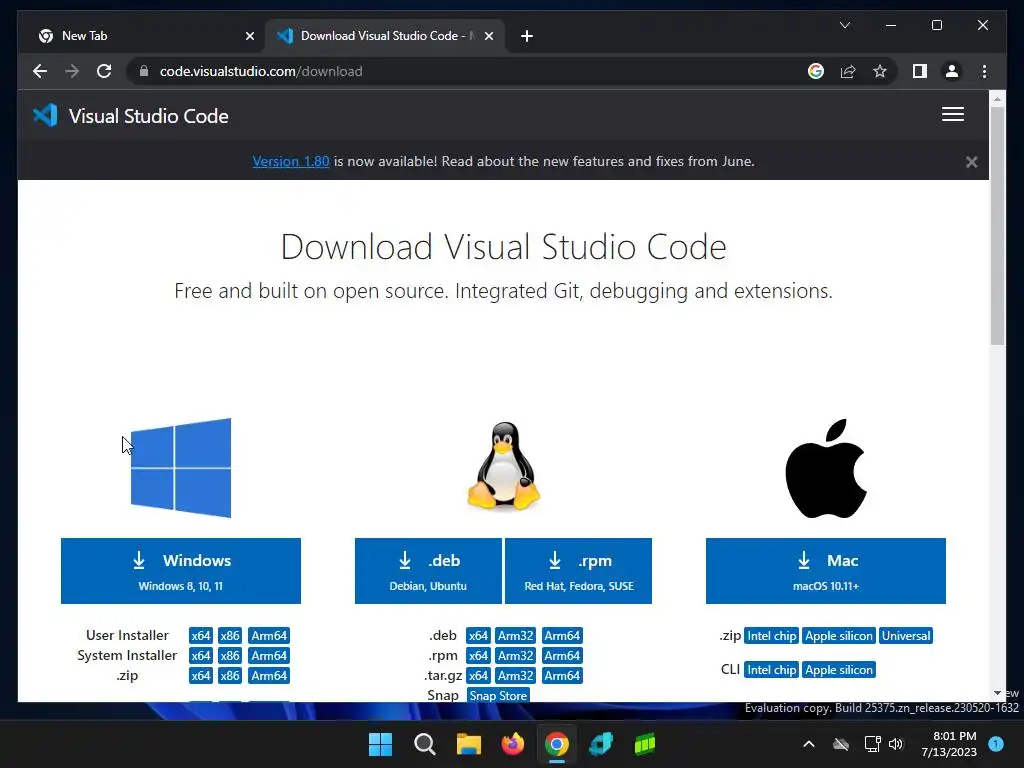This screenshot has height=768, width=1024.
Task: Pick the Linux .deb x64 link
Action: click(x=478, y=635)
